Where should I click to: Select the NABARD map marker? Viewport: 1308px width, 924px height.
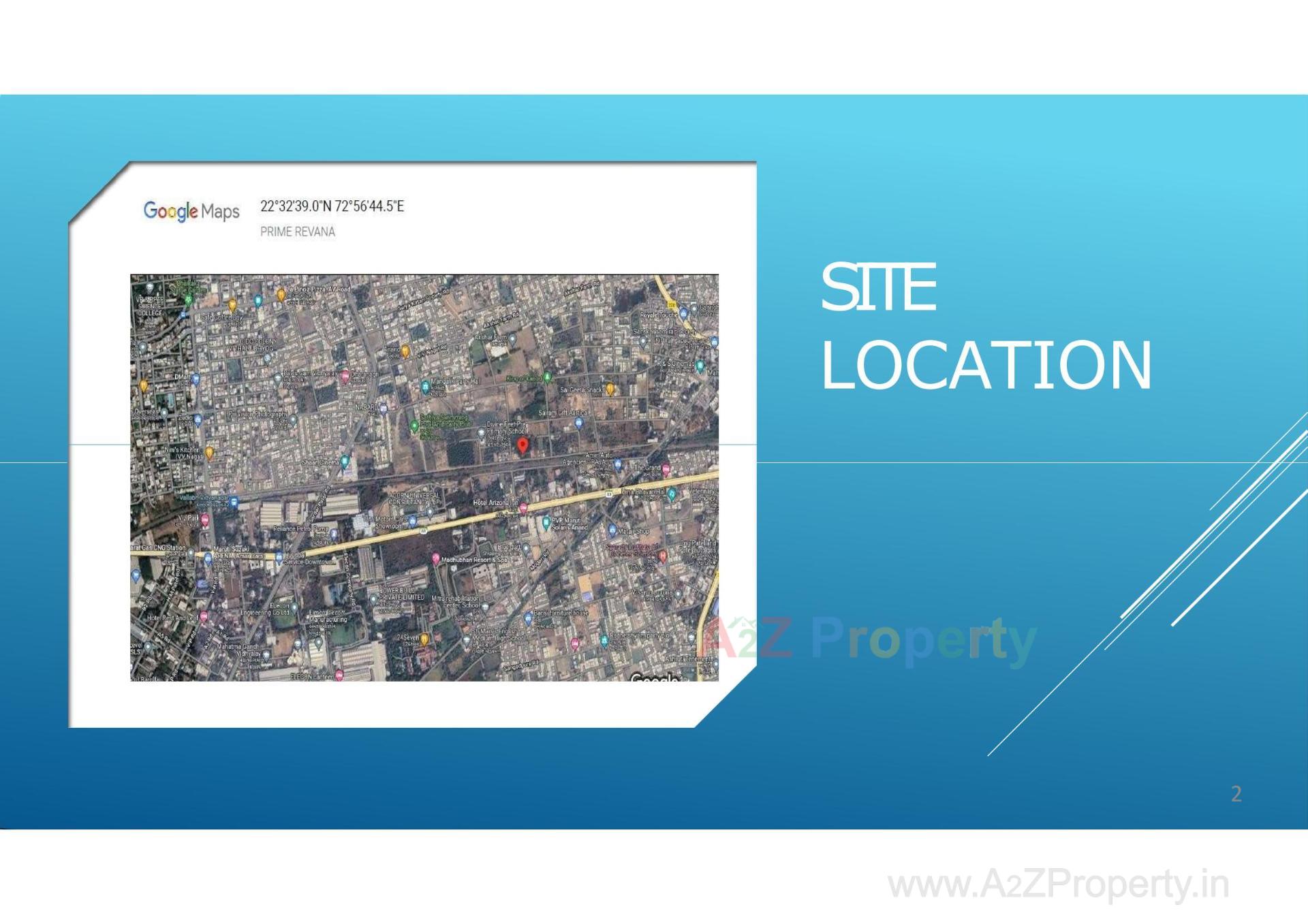click(383, 408)
